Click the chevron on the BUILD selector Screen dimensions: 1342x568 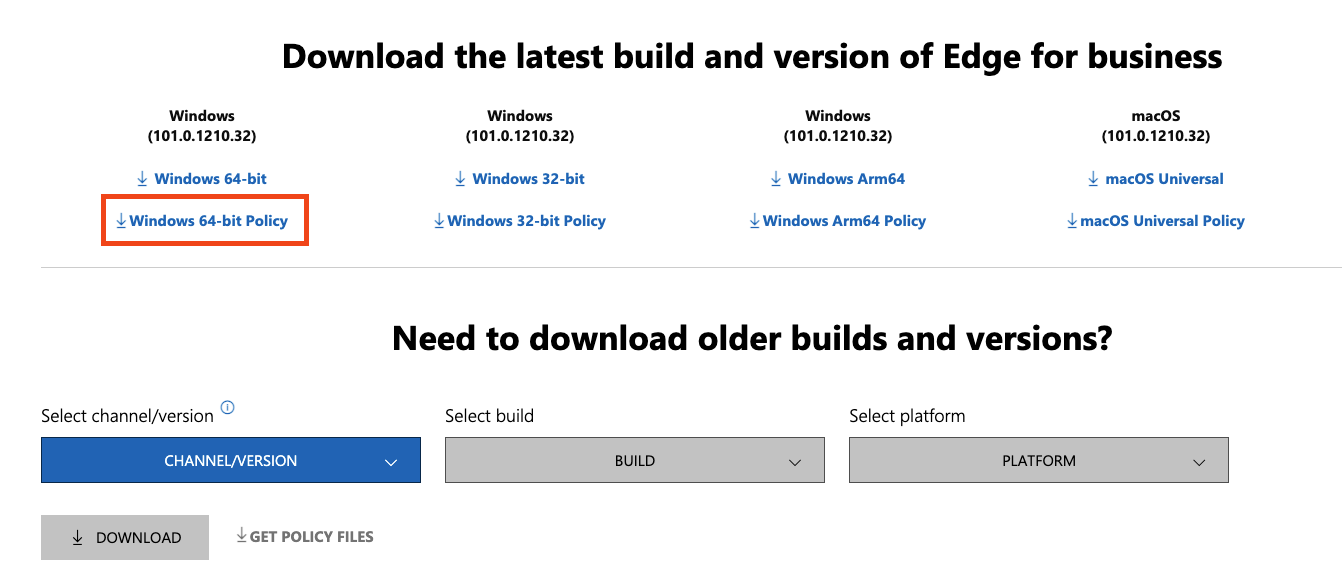795,462
